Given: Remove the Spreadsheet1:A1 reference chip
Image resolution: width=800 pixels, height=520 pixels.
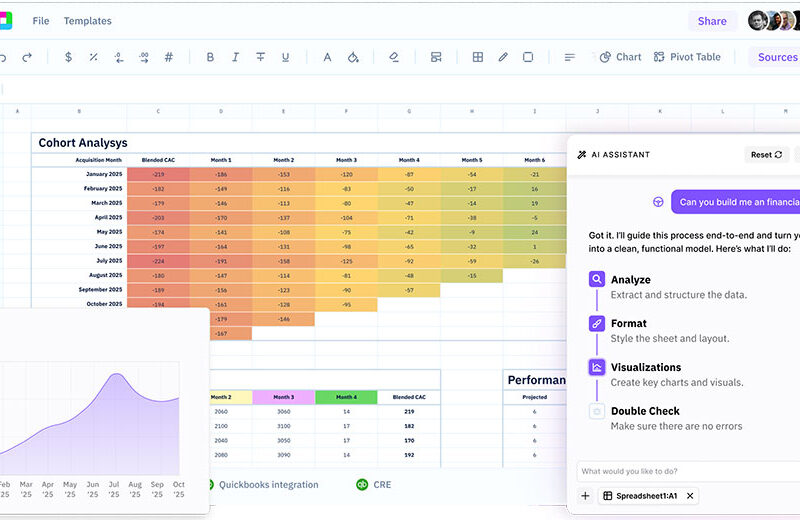Looking at the screenshot, I should pos(690,496).
